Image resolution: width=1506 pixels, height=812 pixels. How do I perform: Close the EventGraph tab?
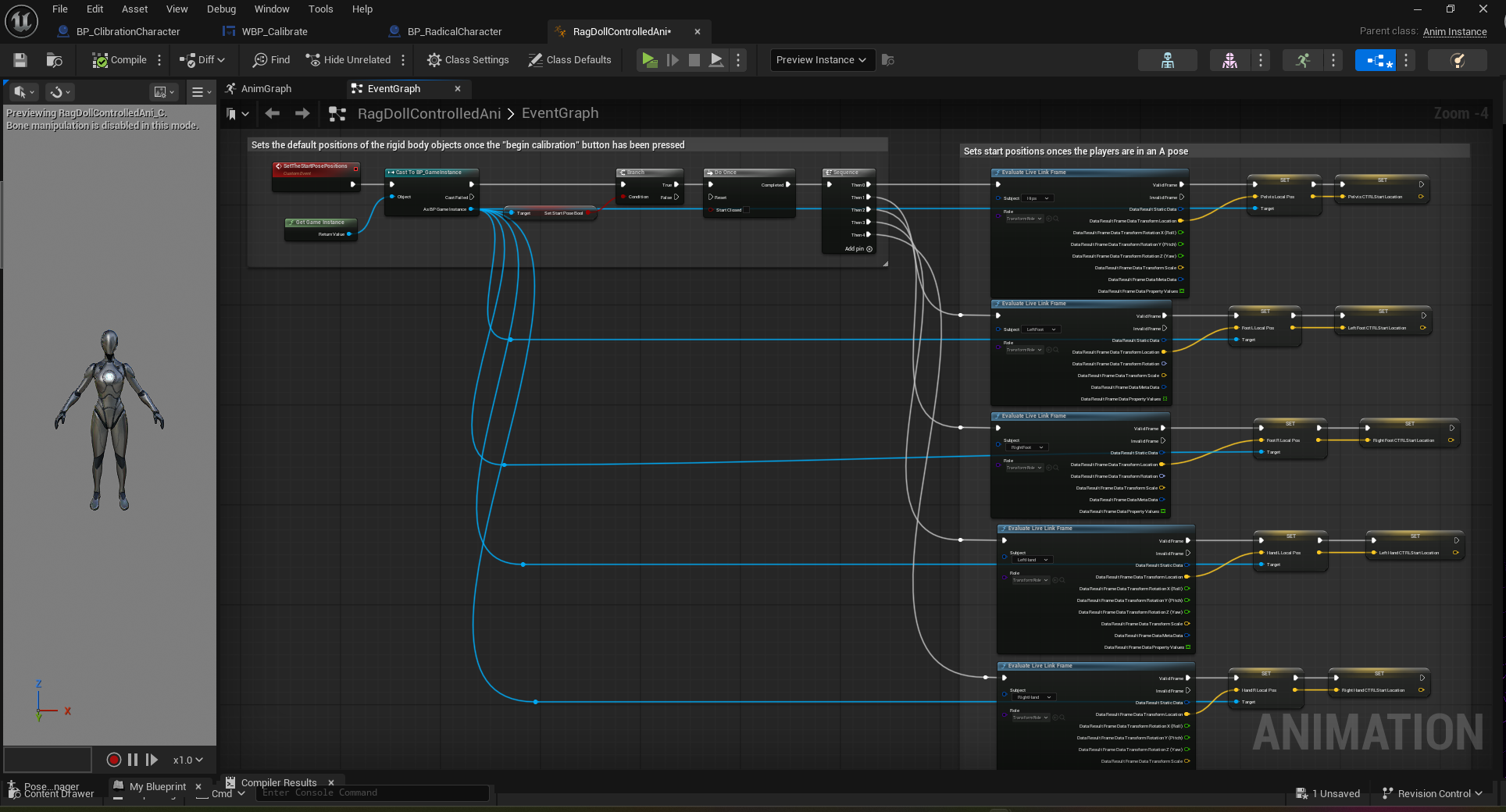(458, 89)
